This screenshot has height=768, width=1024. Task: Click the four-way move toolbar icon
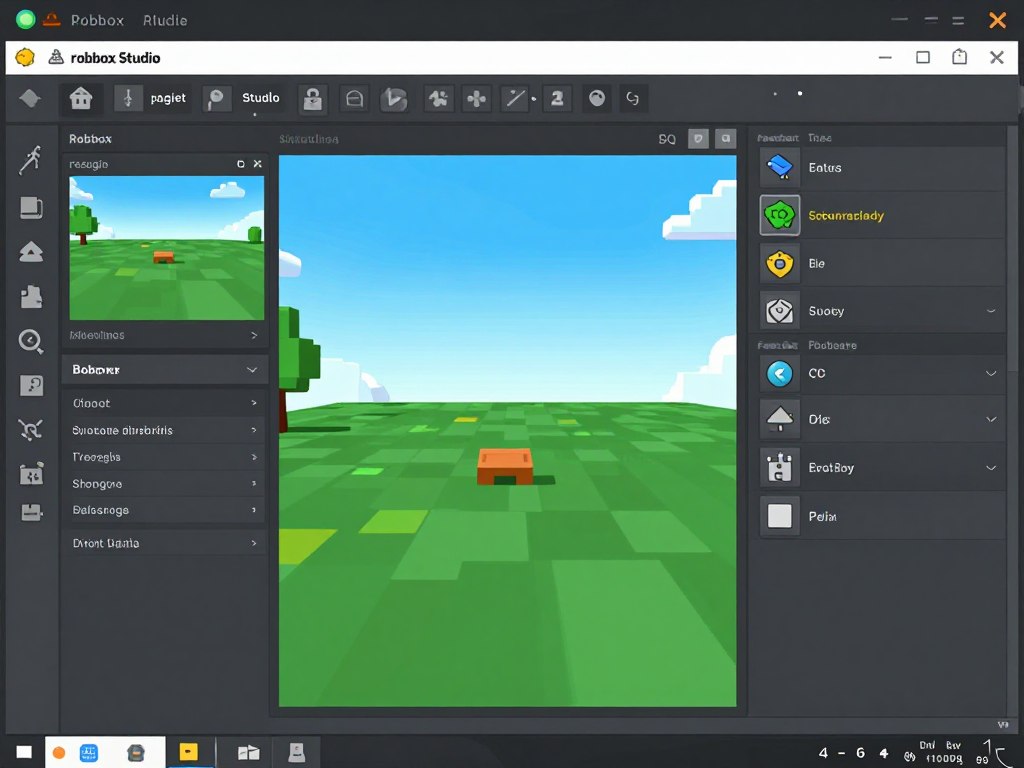(477, 99)
